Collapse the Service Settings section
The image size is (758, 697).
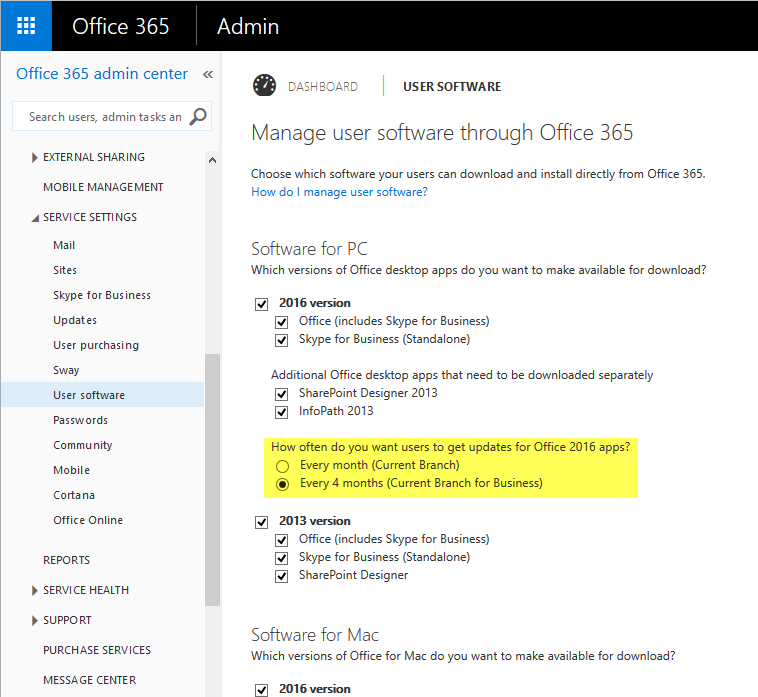tap(35, 218)
